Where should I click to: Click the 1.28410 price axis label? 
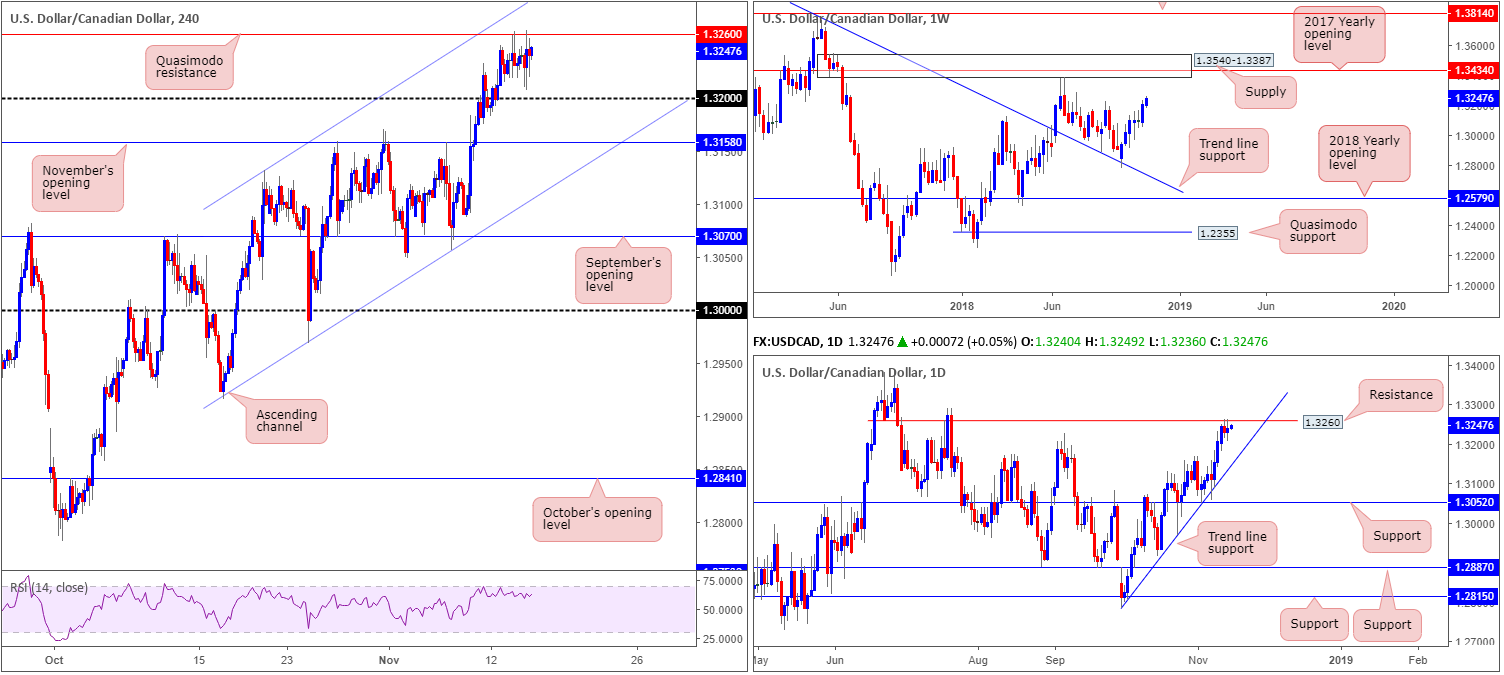[x=723, y=478]
